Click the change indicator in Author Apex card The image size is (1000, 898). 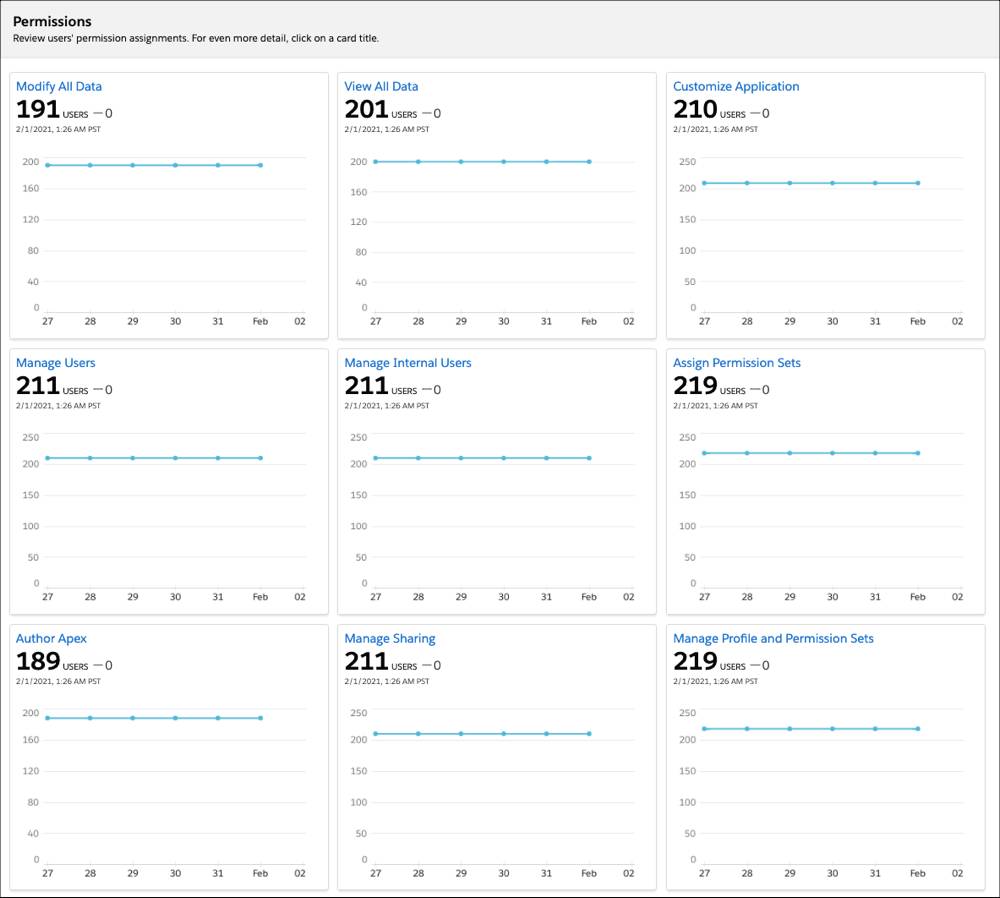click(103, 665)
